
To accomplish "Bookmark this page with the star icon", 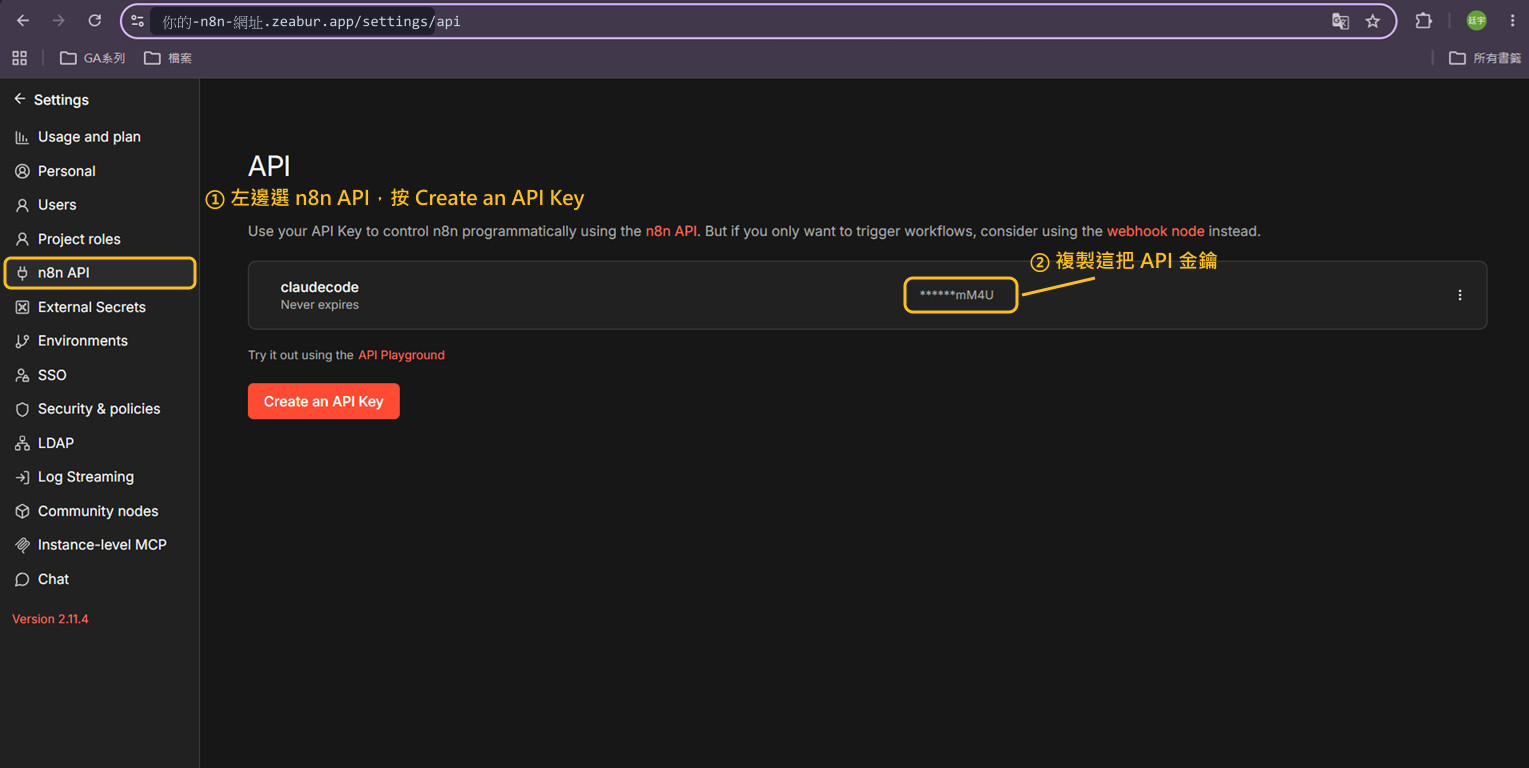I will tap(1373, 21).
